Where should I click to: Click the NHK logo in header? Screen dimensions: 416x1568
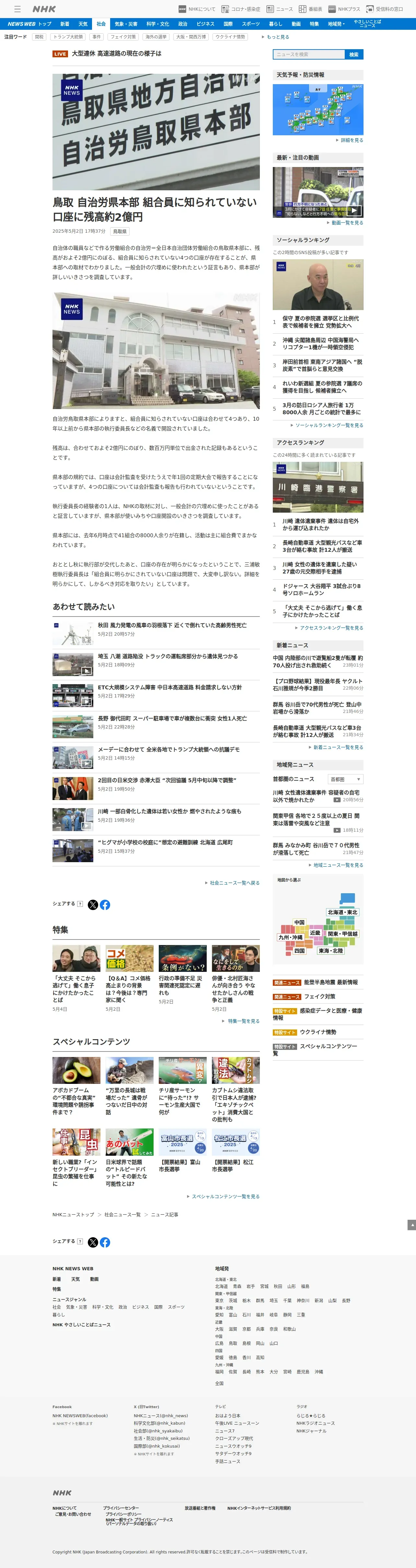pos(44,9)
